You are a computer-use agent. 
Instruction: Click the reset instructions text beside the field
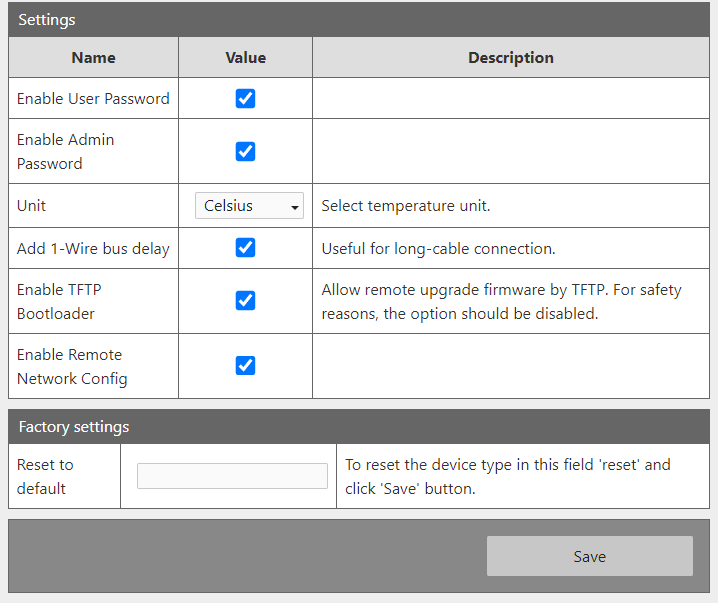pos(507,476)
